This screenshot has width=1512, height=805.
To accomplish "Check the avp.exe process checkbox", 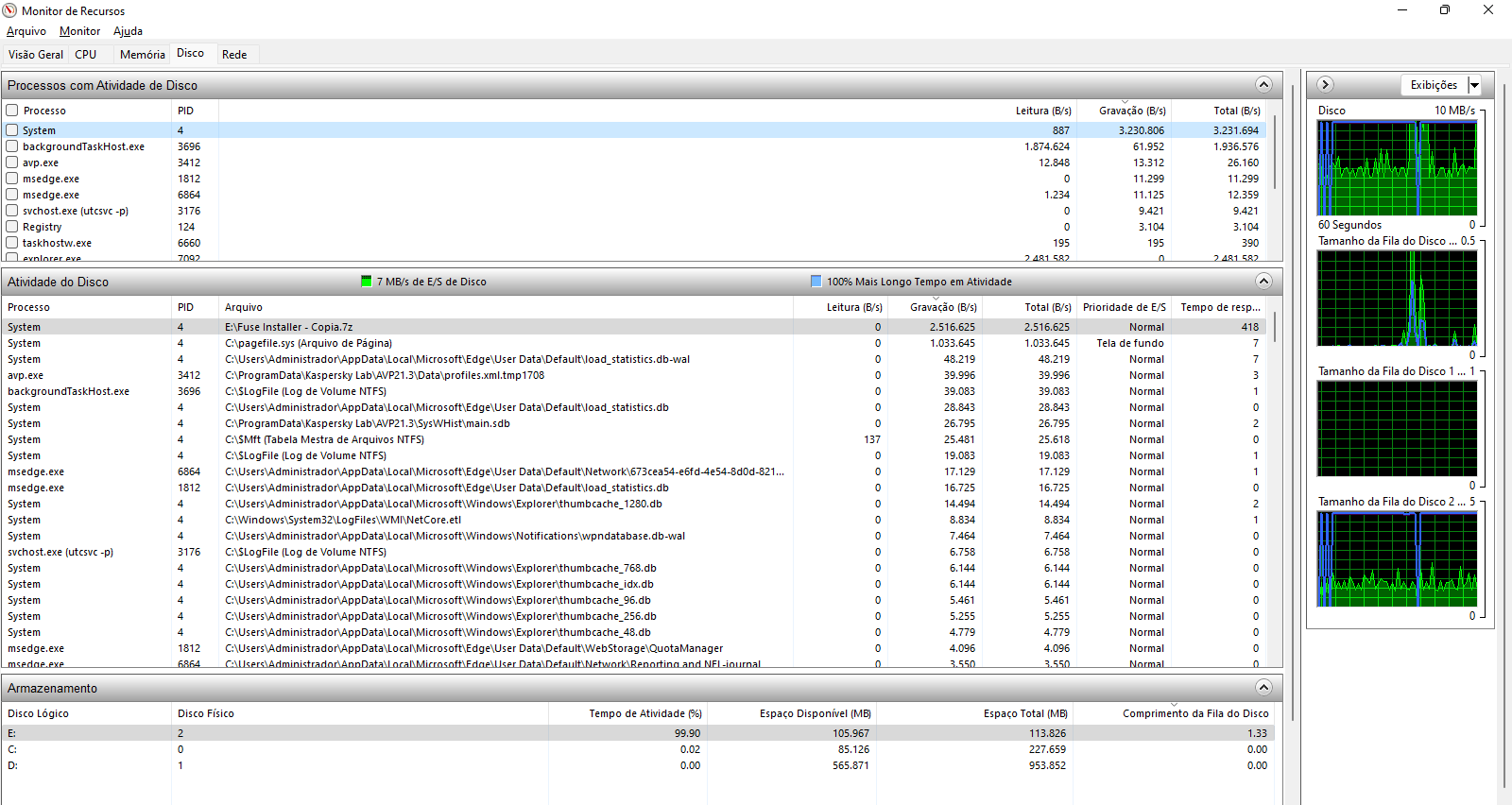I will [12, 163].
